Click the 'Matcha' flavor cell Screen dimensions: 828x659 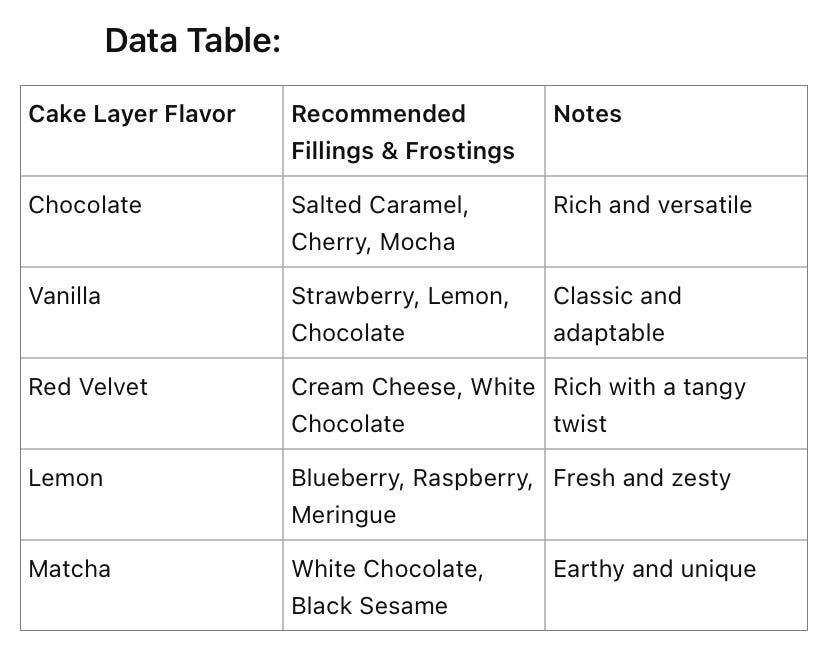pyautogui.click(x=70, y=569)
